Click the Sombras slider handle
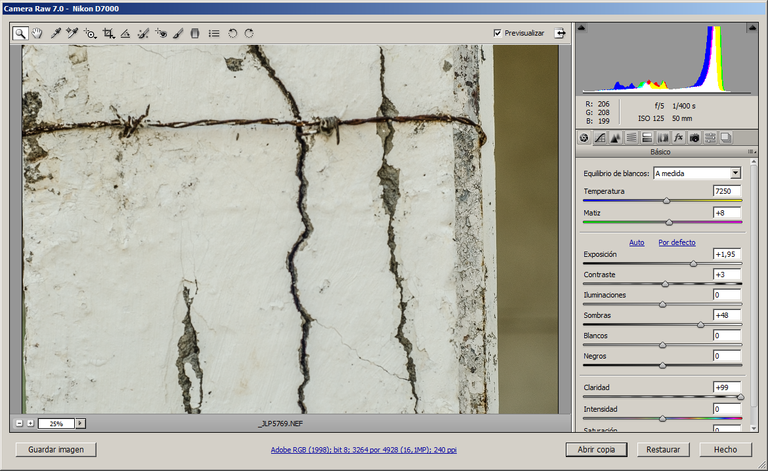 700,325
